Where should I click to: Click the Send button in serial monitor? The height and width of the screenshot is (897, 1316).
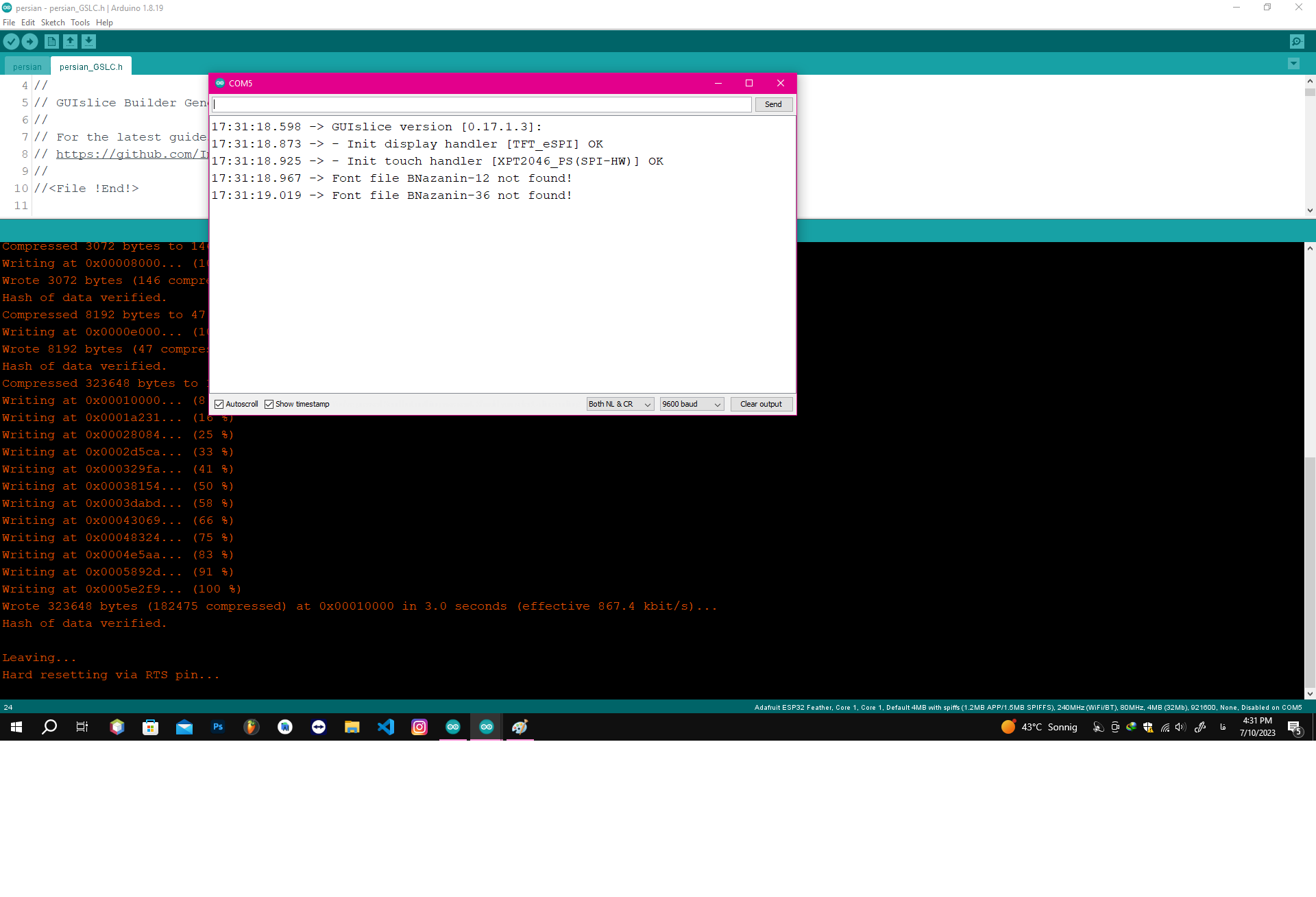(773, 105)
